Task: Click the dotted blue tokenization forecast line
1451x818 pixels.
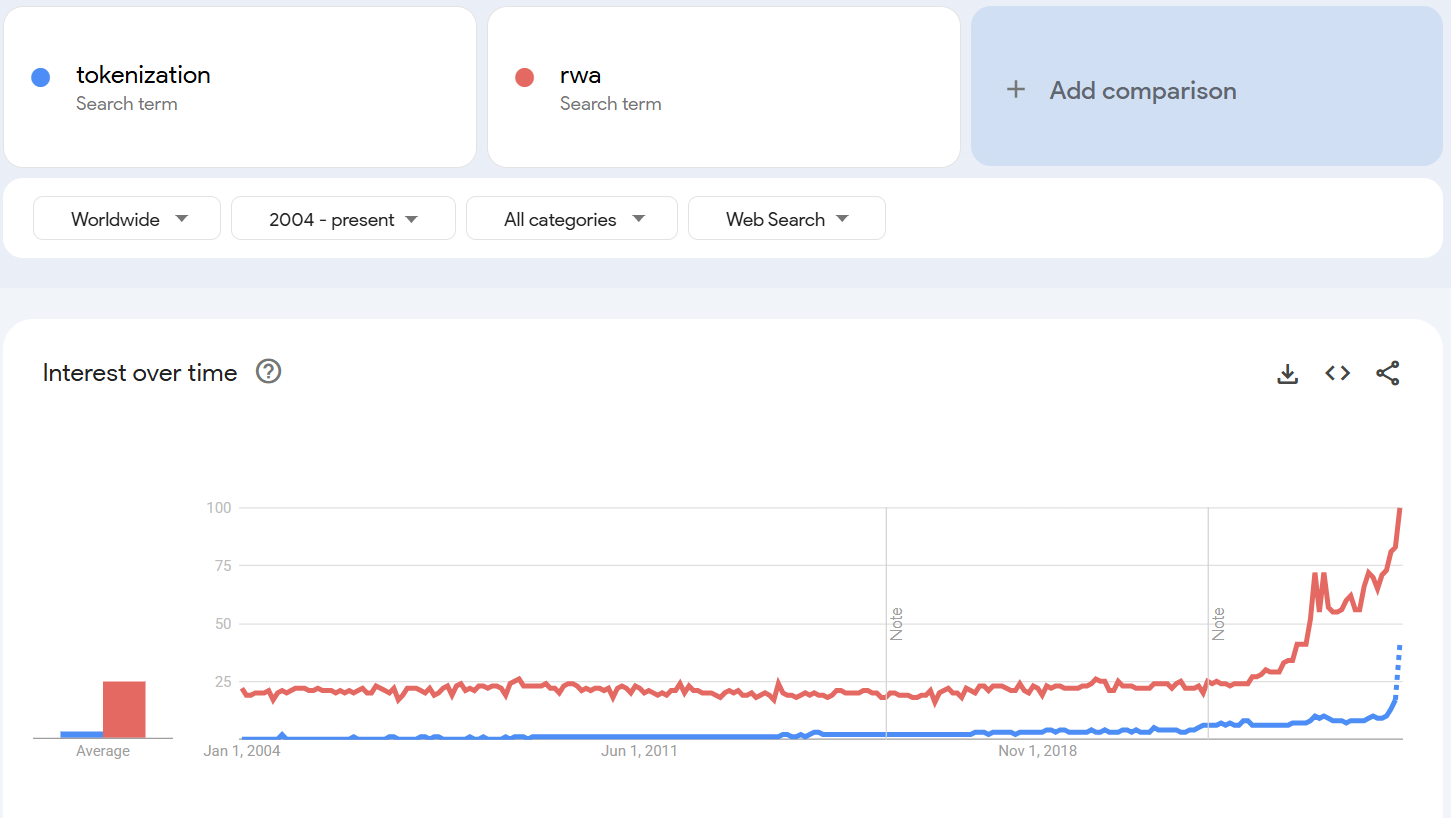Action: 1399,665
